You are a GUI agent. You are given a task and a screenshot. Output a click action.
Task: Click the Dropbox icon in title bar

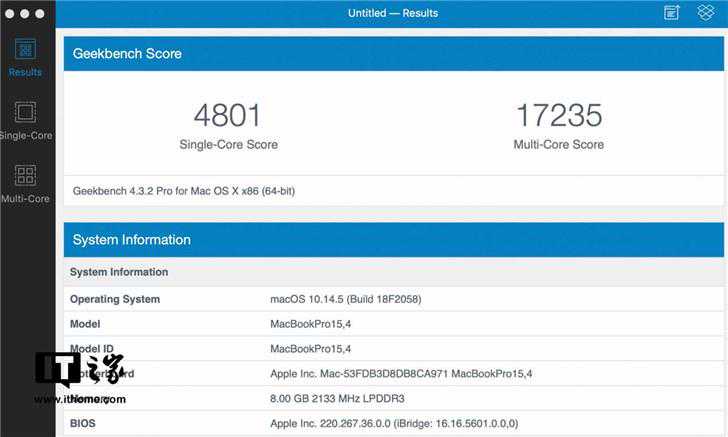[x=706, y=13]
